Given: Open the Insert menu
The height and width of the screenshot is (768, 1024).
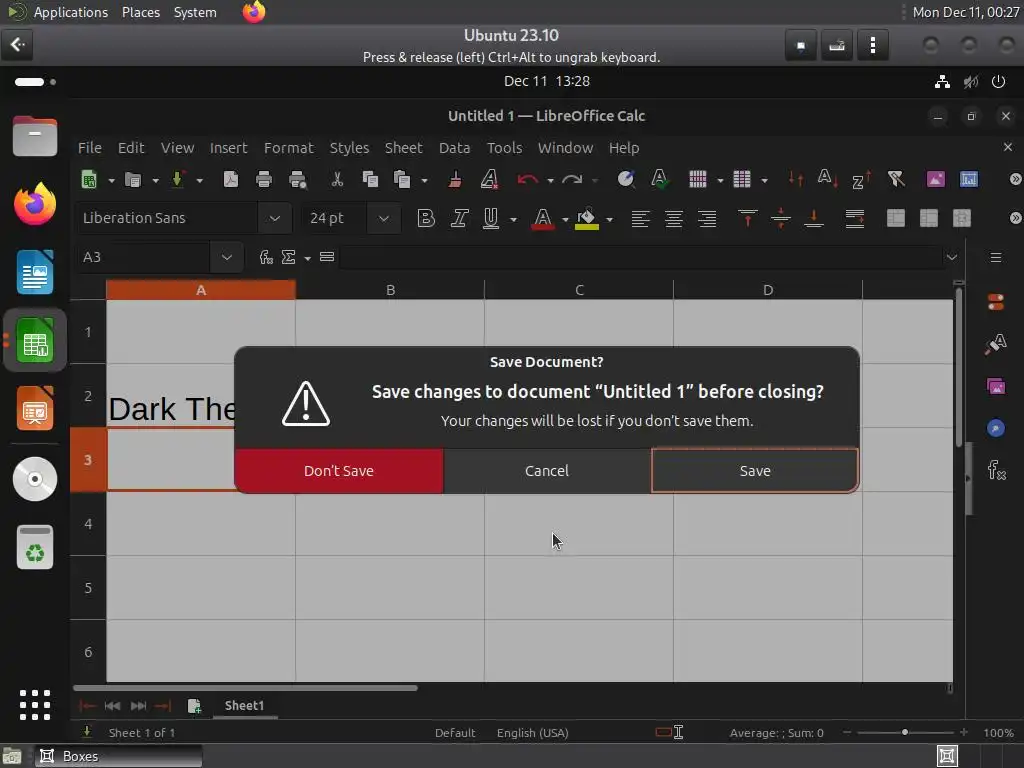Looking at the screenshot, I should coord(229,148).
